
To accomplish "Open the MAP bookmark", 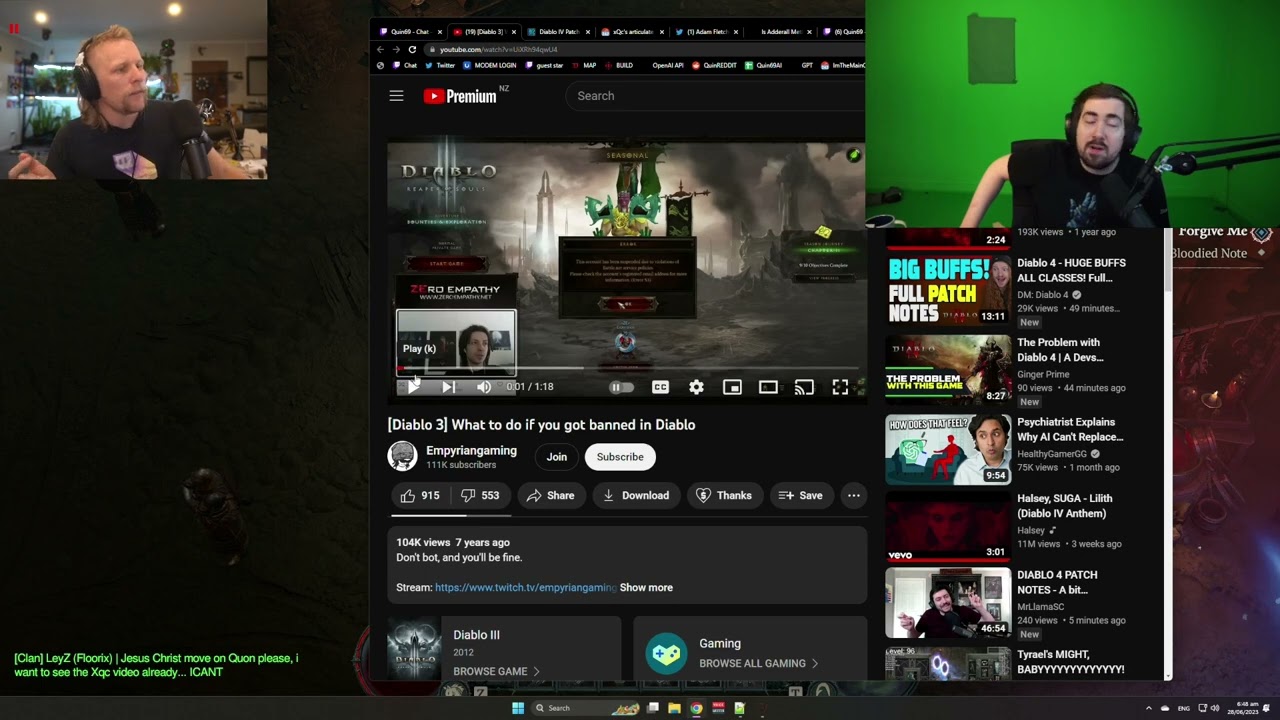I will click(583, 66).
